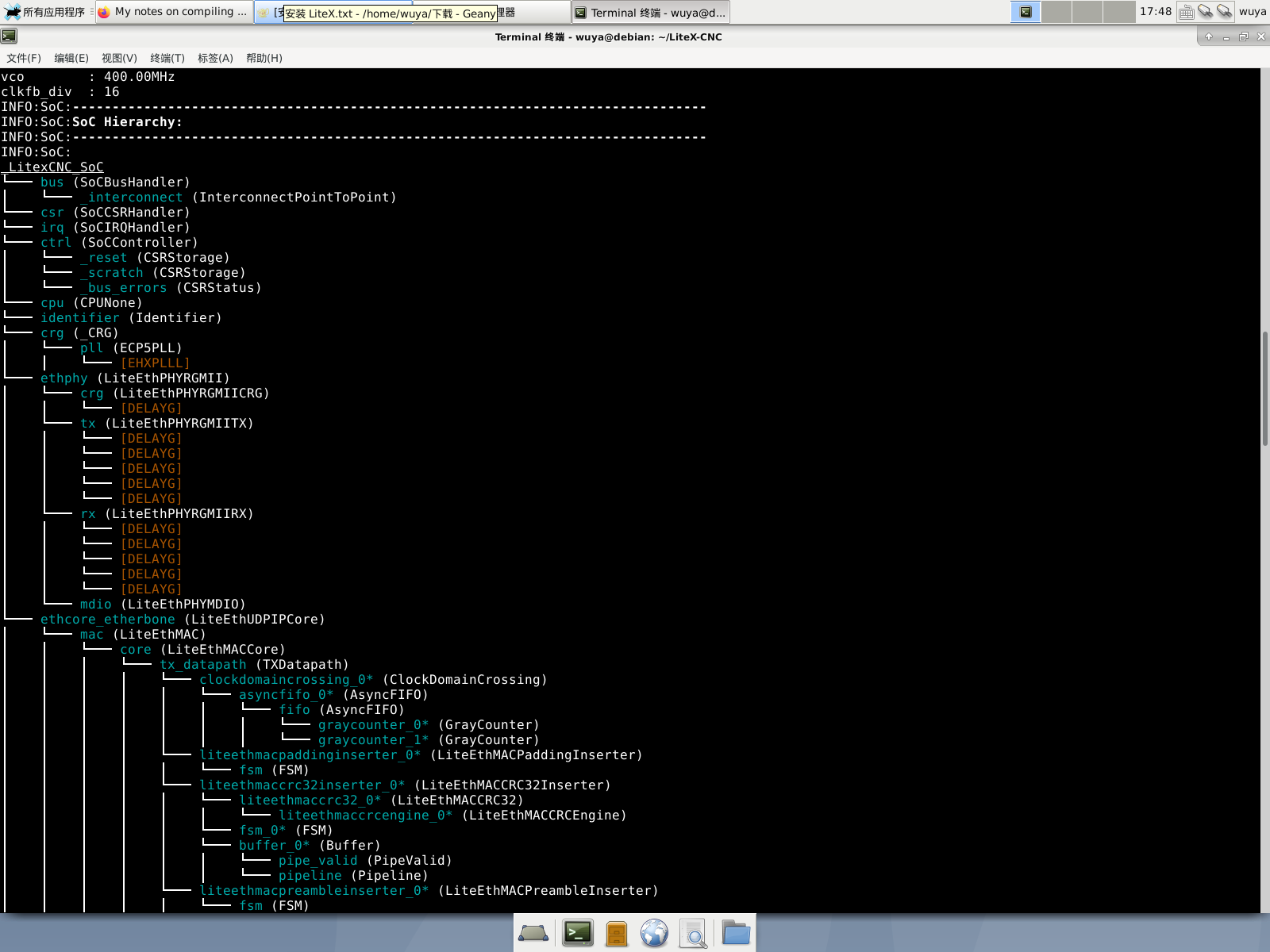The image size is (1270, 952).
Task: Click the 'clockdomaincrossing_0*' line
Action: (x=373, y=680)
